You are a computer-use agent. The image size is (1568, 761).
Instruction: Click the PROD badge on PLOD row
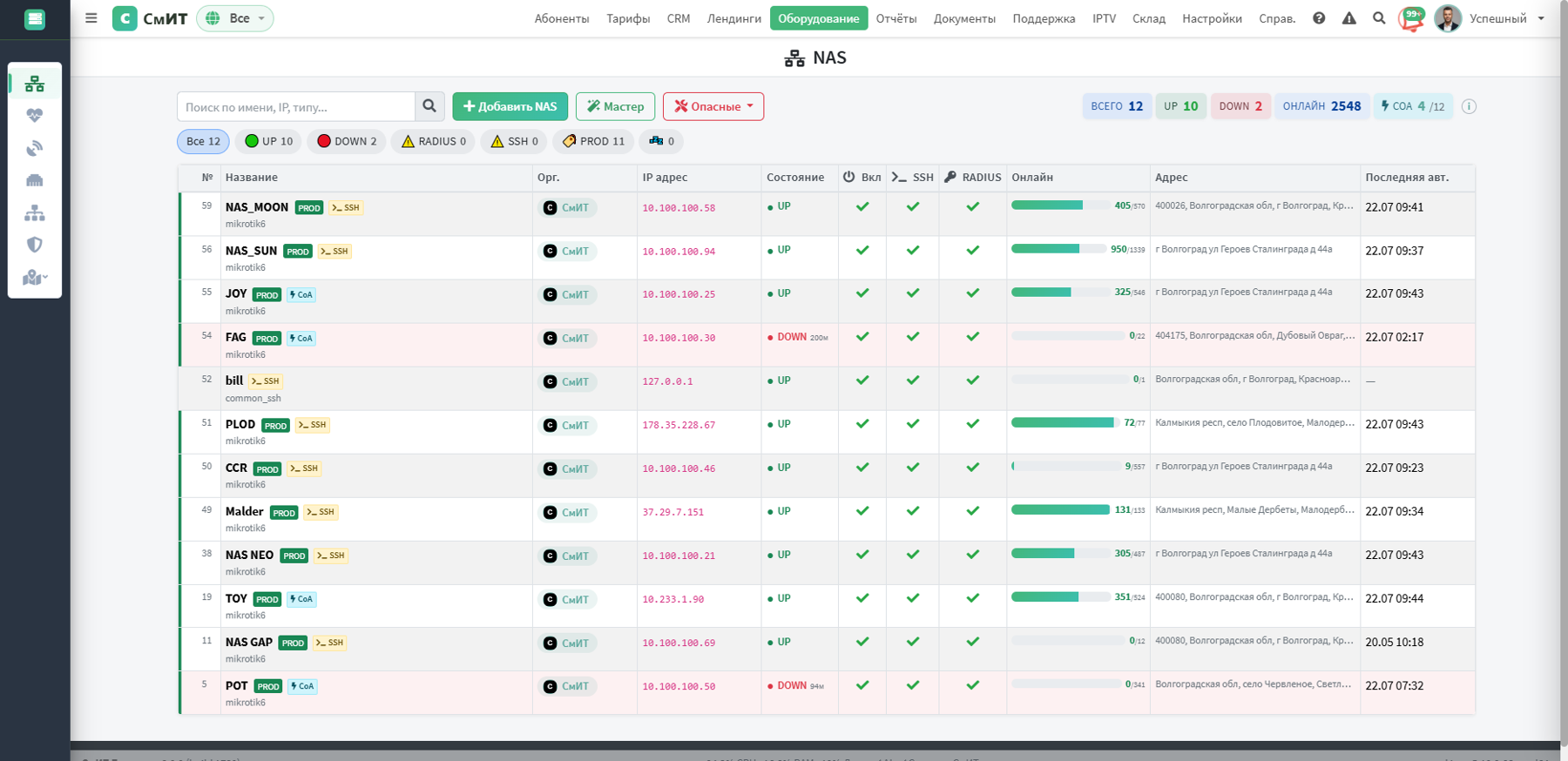(275, 426)
